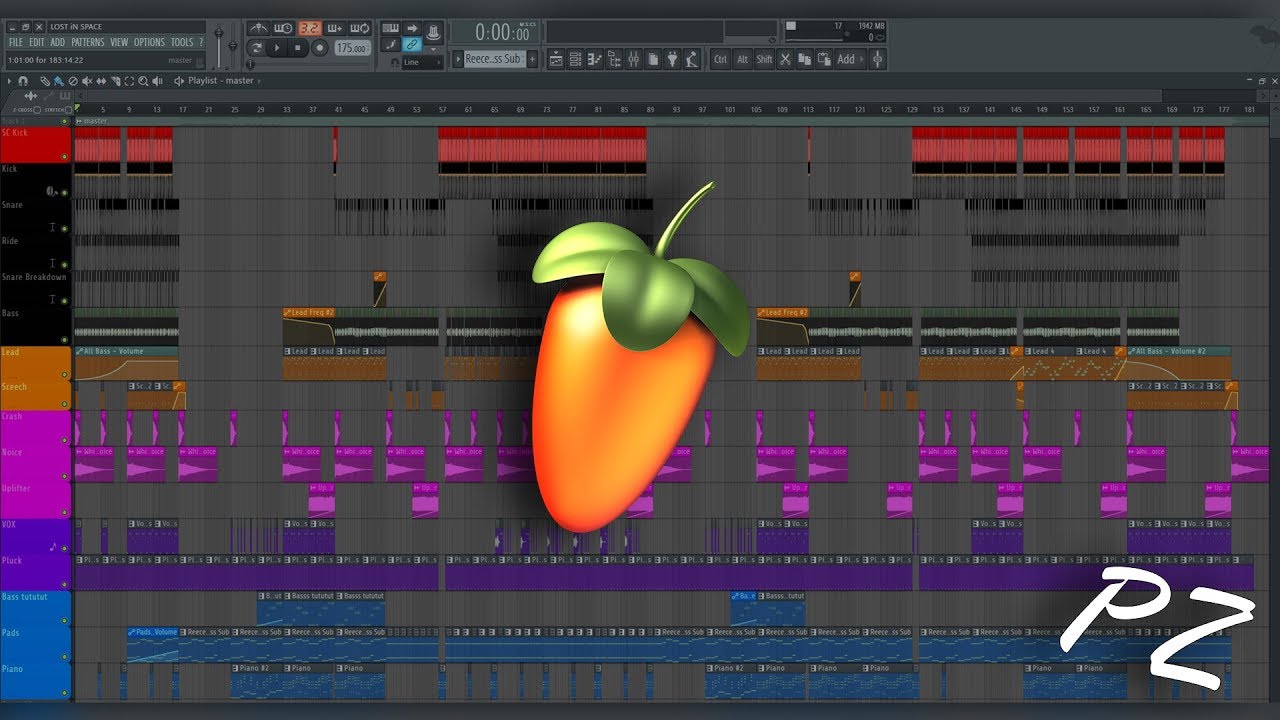Image resolution: width=1280 pixels, height=720 pixels.
Task: Click the scissors Cut icon
Action: pyautogui.click(x=786, y=59)
